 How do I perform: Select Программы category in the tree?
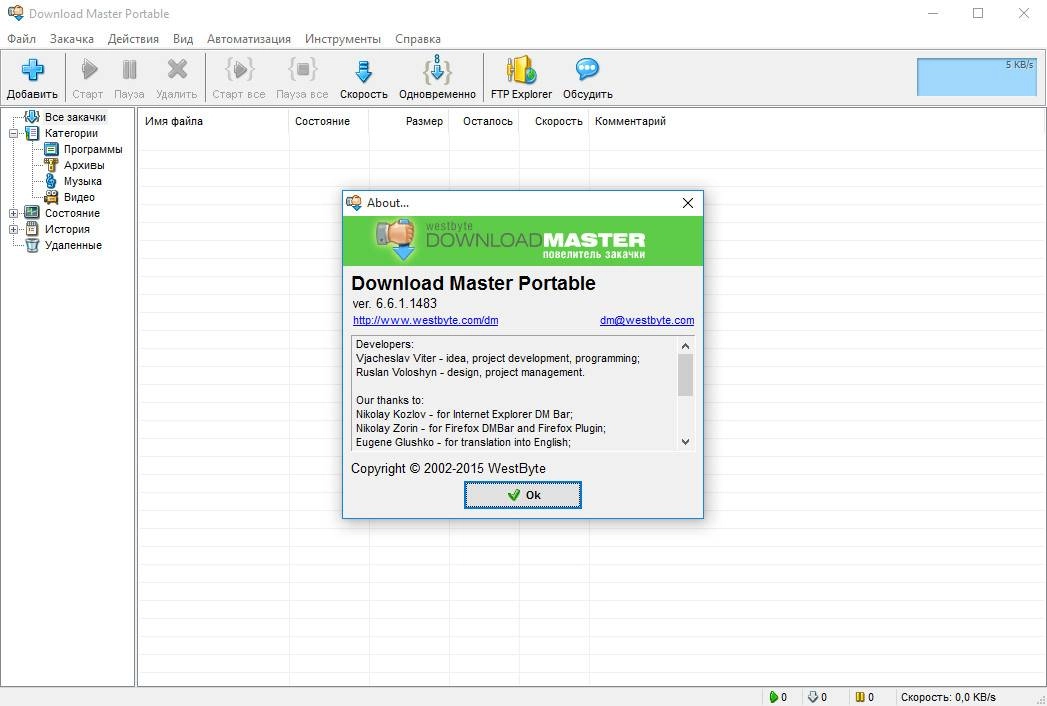[x=93, y=149]
